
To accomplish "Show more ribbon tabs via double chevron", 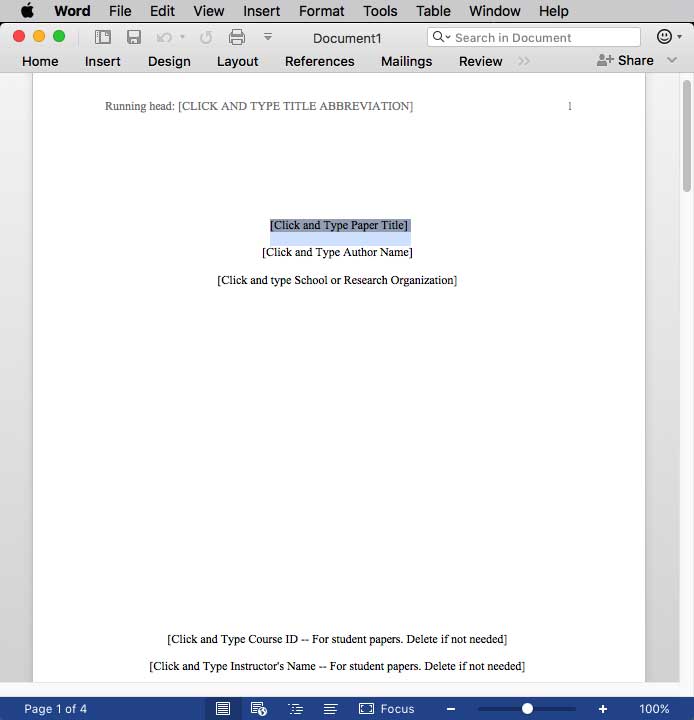I will coord(524,61).
